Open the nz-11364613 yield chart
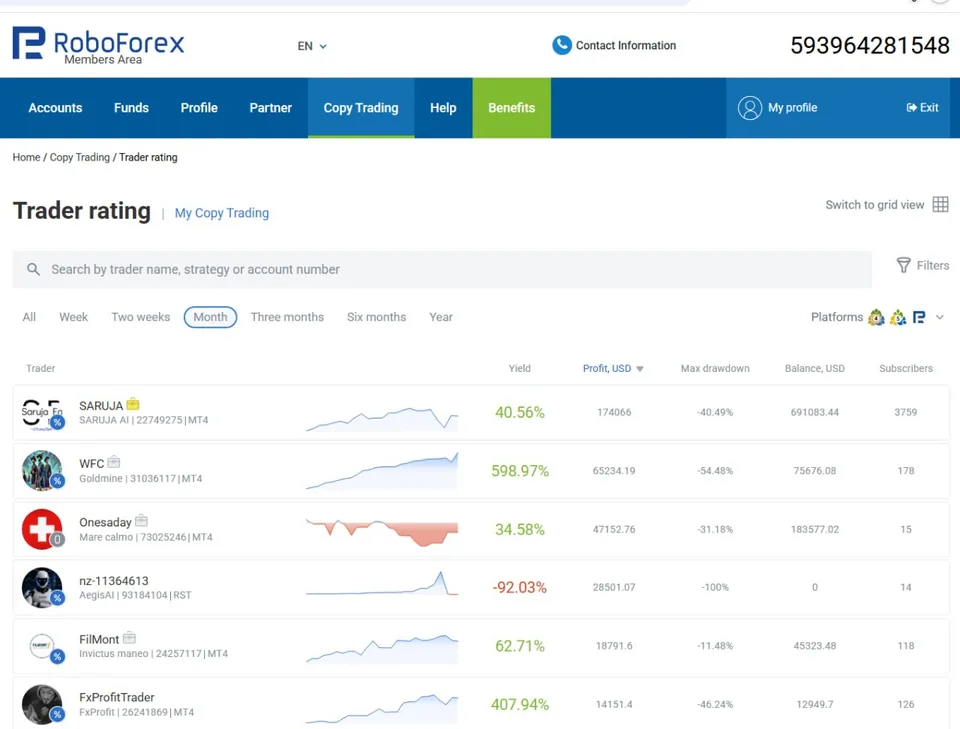 point(382,583)
